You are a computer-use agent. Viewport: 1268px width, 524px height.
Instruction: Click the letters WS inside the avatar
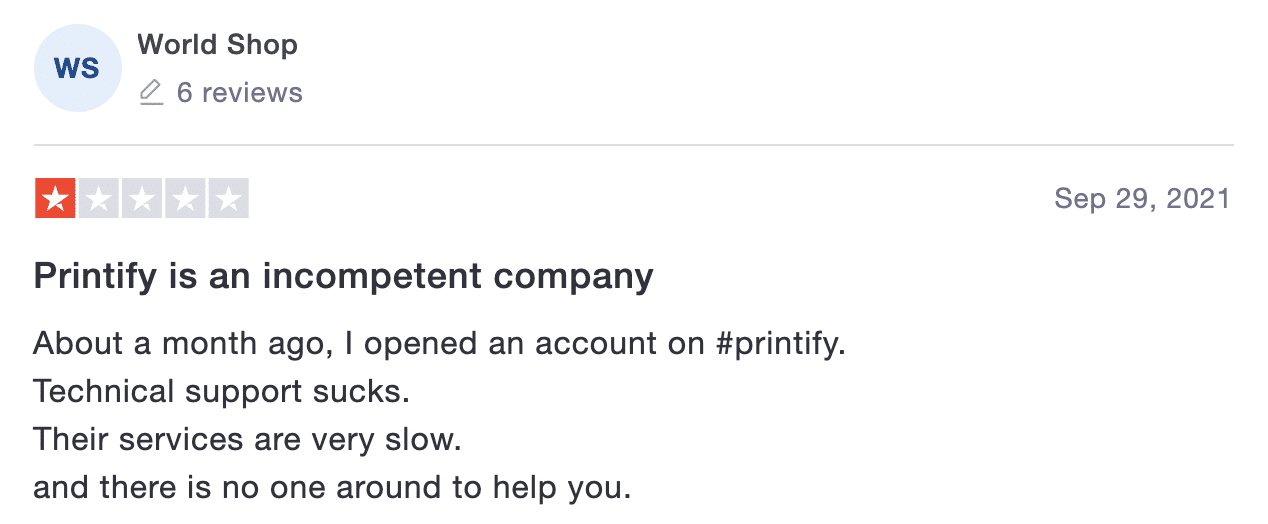coord(77,69)
